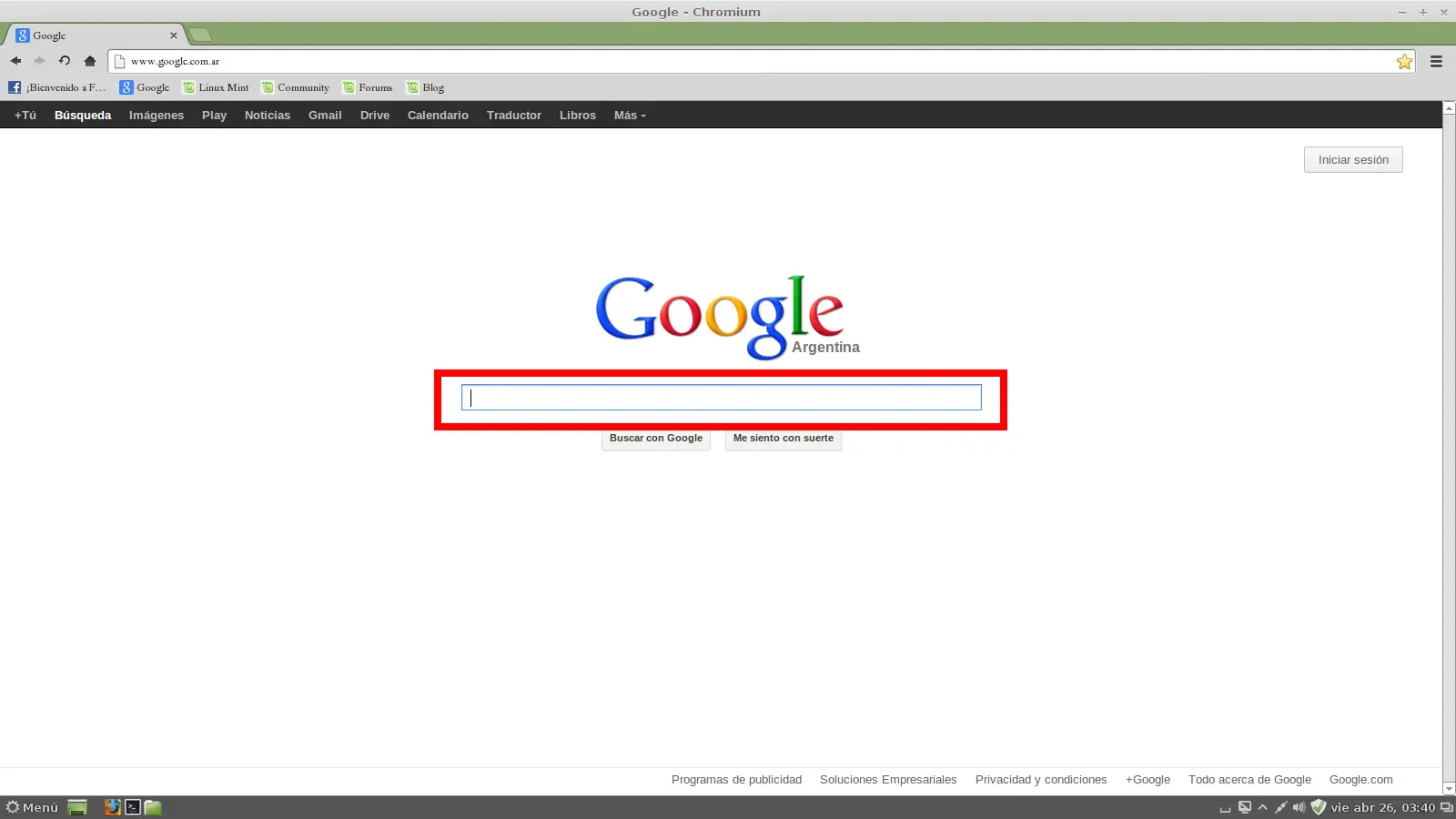Click the Me siento con suerte button
The height and width of the screenshot is (819, 1456).
[x=784, y=439]
